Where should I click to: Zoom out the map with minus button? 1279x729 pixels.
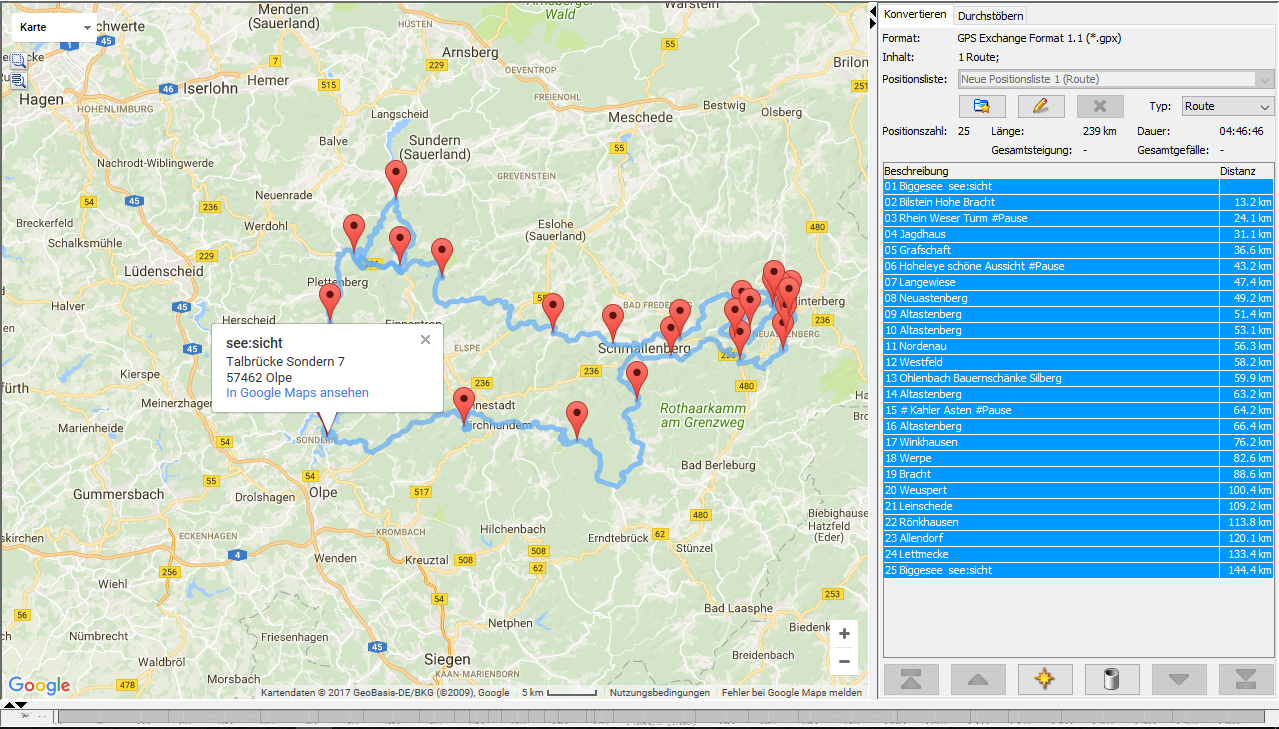844,661
